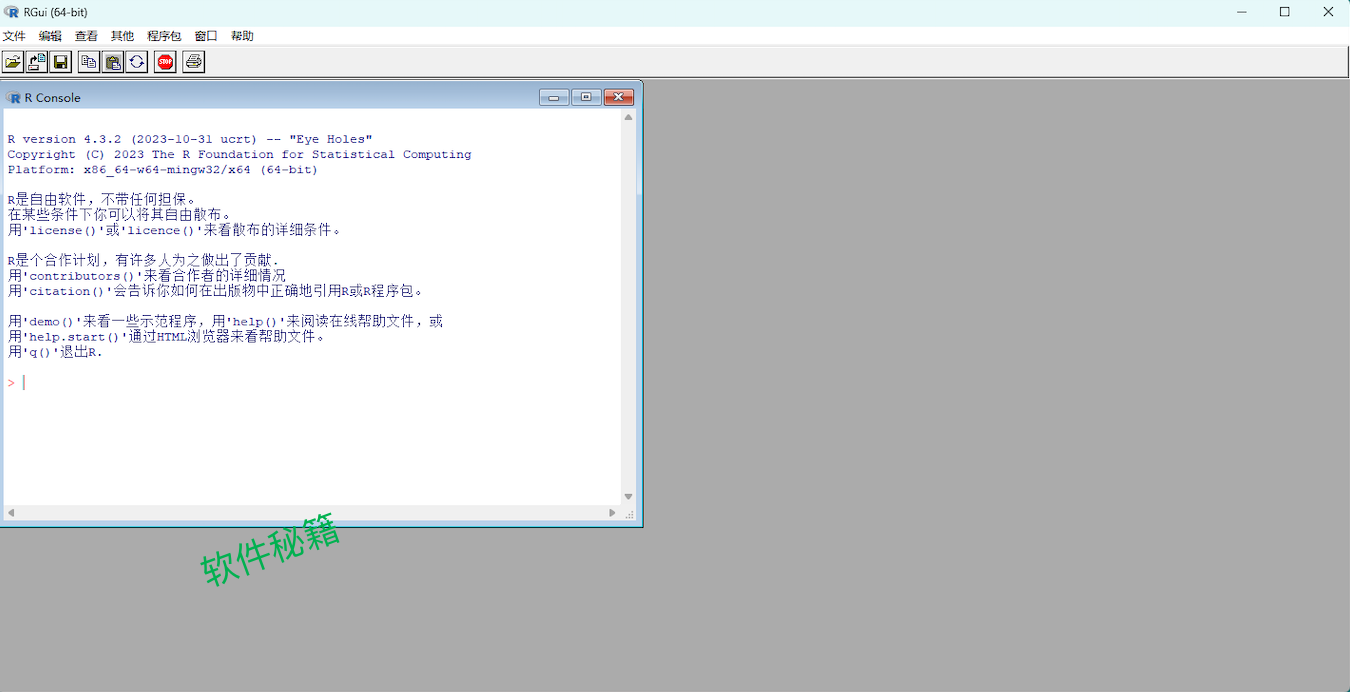Image resolution: width=1350 pixels, height=692 pixels.
Task: Open the 编辑 menu
Action: pos(50,35)
